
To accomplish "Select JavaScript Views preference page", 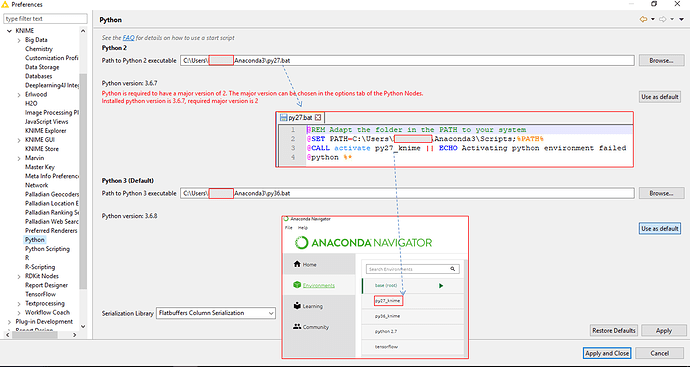I will [47, 121].
